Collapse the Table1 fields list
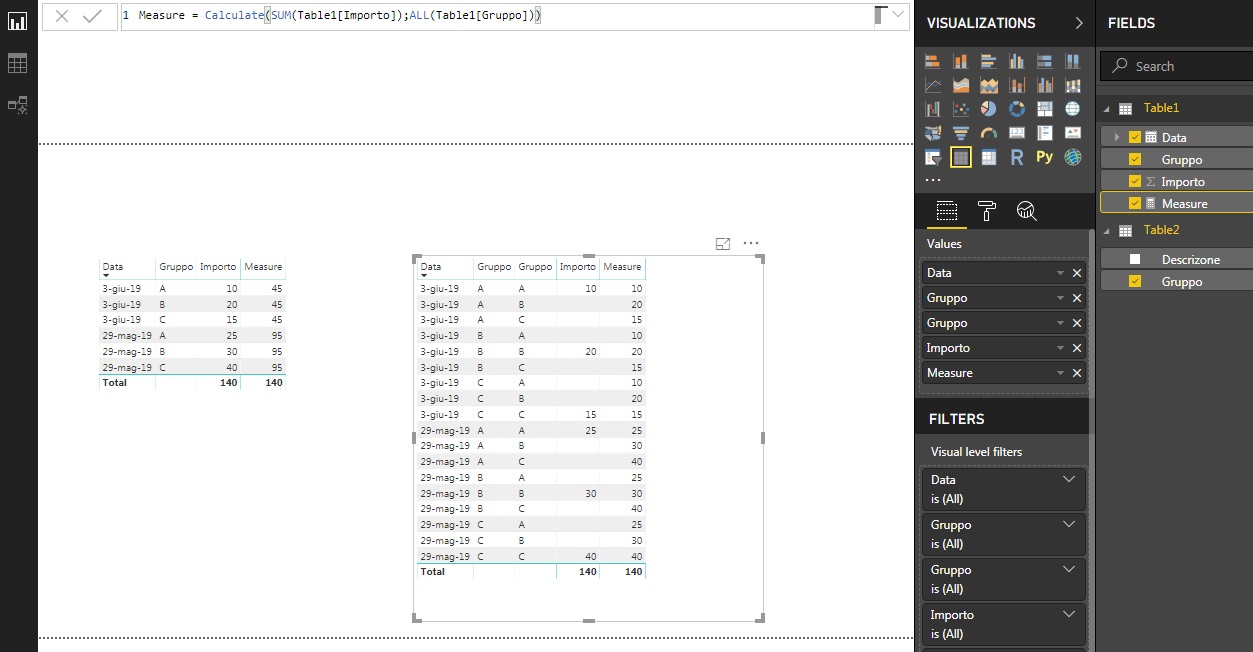Viewport: 1253px width, 652px height. point(1107,108)
